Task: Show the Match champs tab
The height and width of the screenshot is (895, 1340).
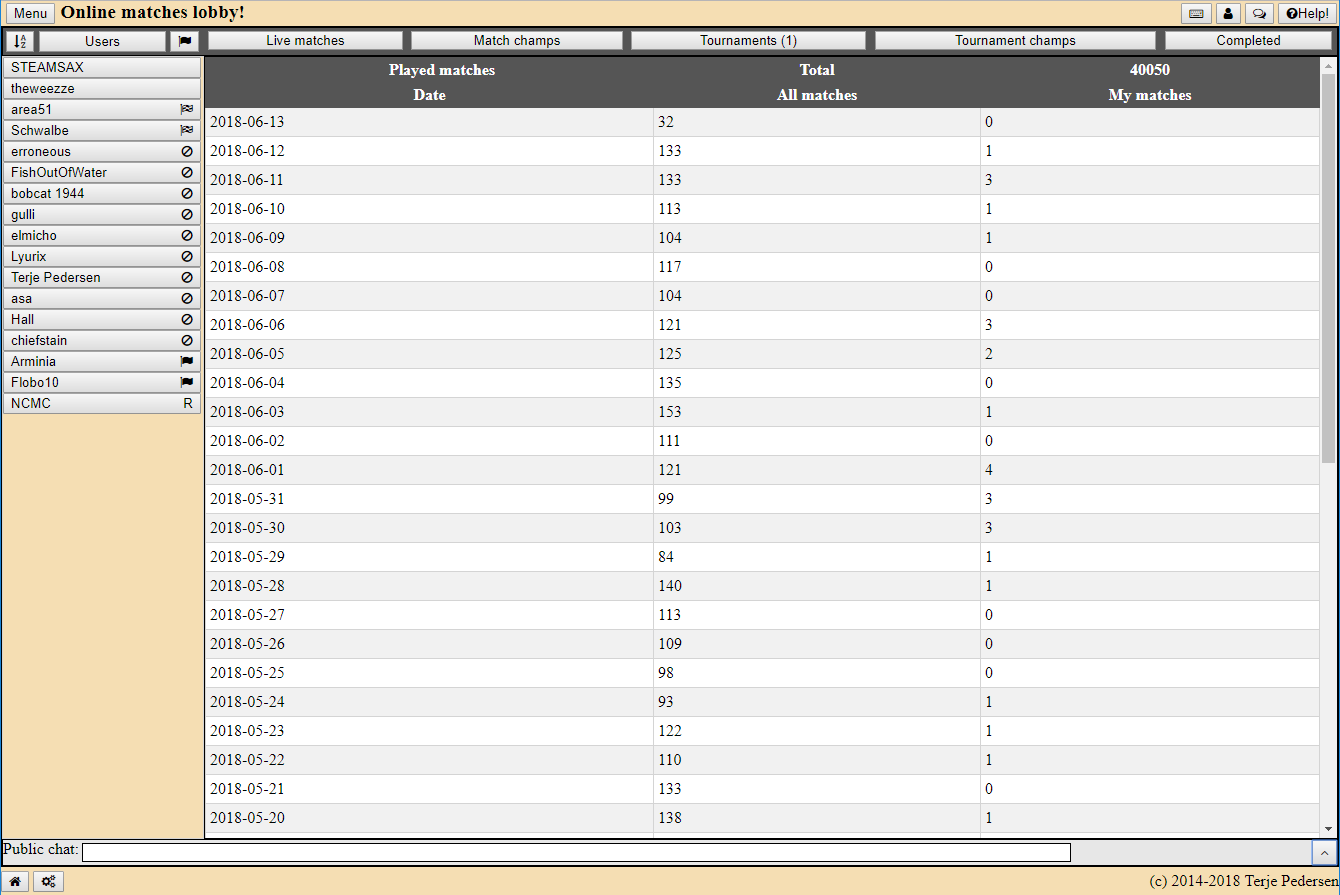Action: (516, 41)
